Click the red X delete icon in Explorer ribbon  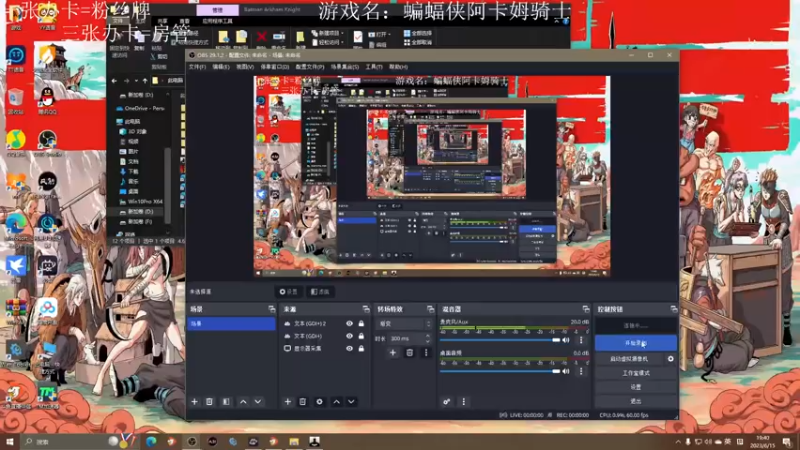click(x=261, y=37)
